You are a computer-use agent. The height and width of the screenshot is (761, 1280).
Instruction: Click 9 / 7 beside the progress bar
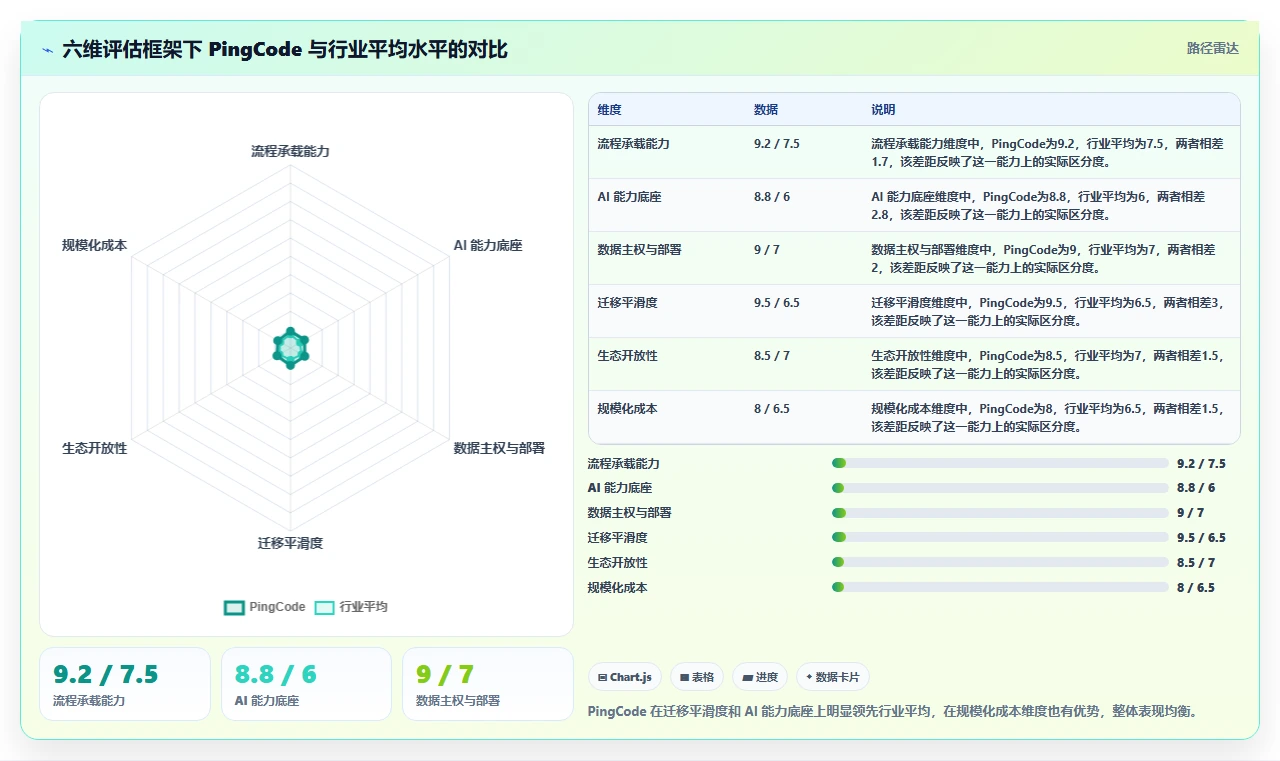tap(1190, 513)
